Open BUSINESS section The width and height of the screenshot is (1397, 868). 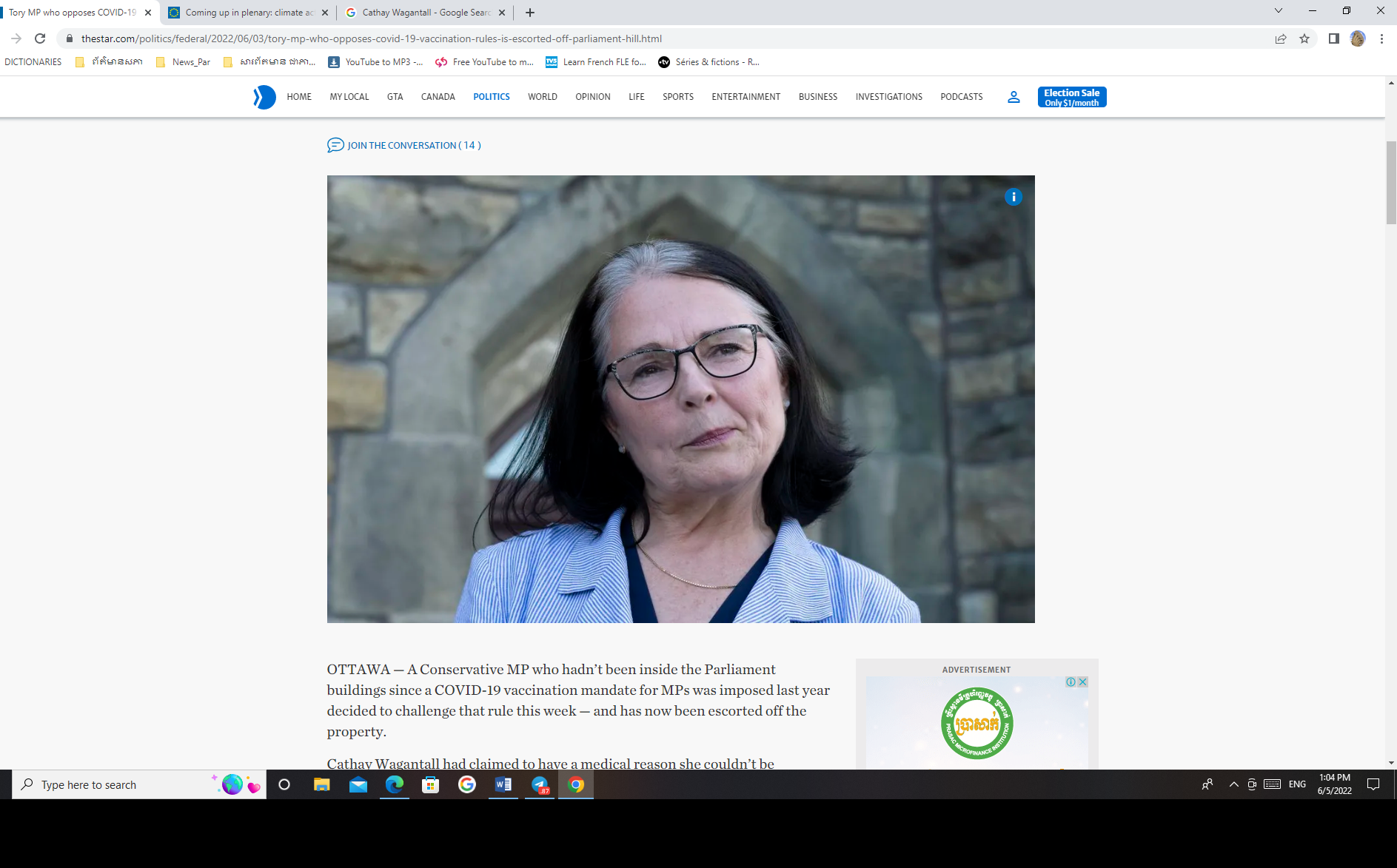(818, 97)
